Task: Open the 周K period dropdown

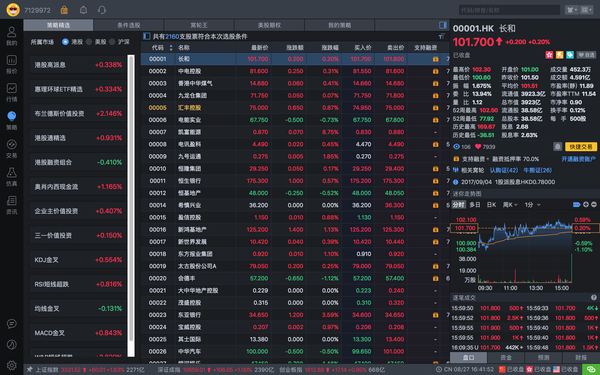Action: pos(510,205)
